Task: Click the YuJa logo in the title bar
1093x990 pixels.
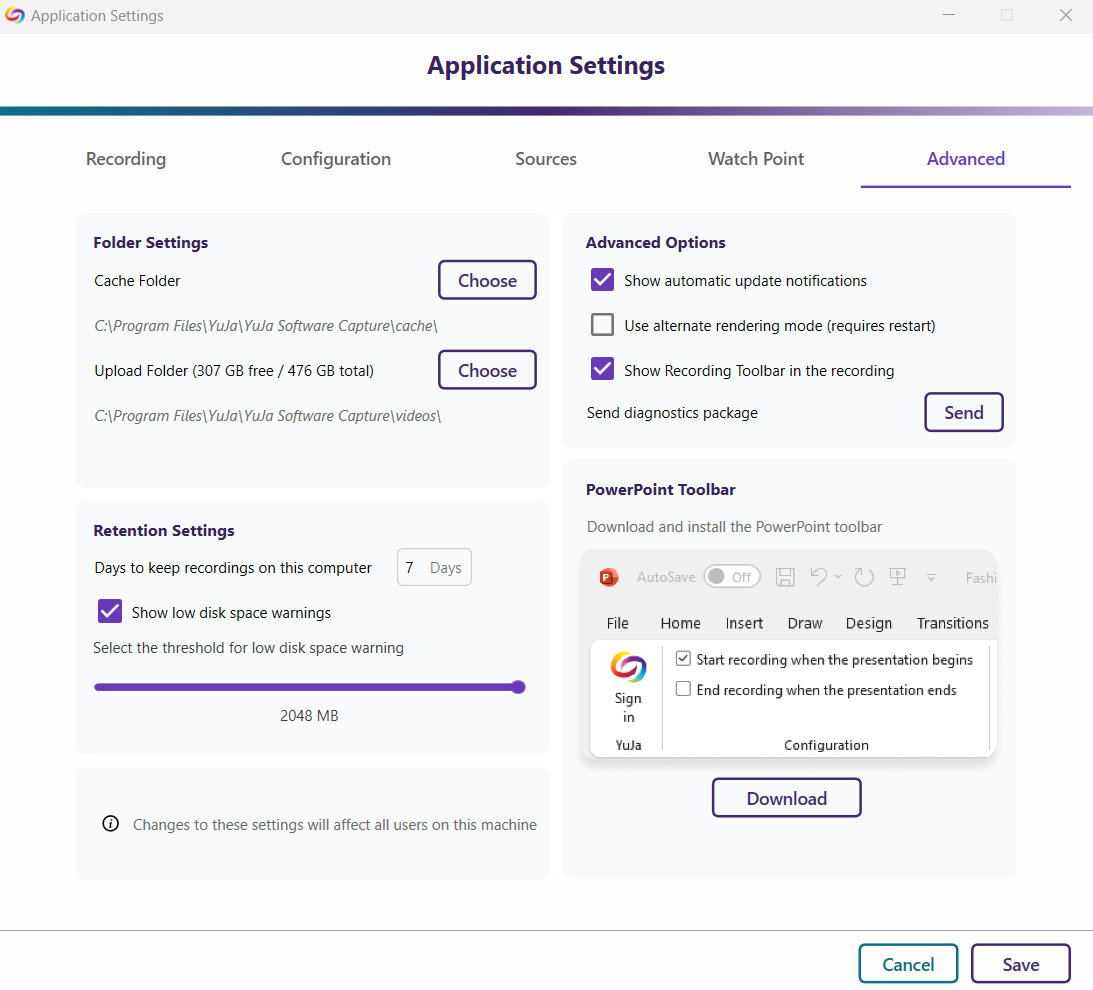Action: pos(15,15)
